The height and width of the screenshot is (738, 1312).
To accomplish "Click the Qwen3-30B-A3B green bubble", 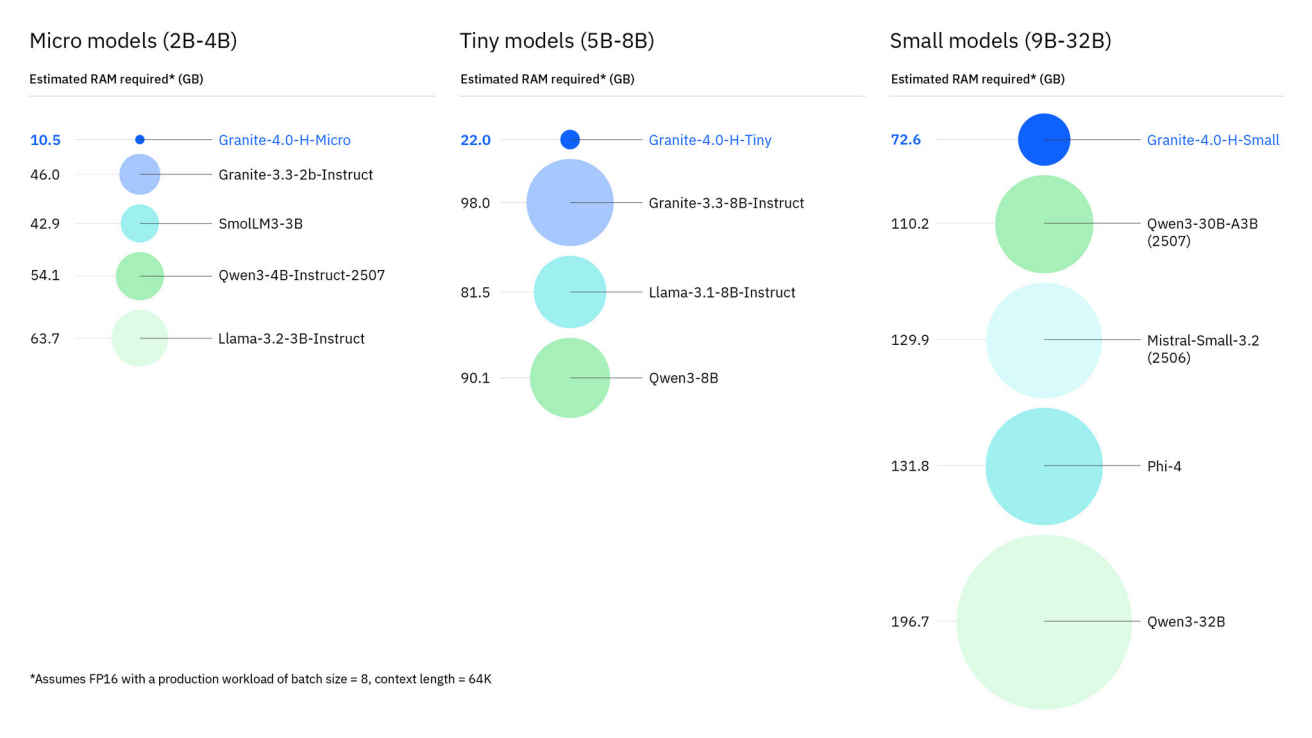I will coord(1044,224).
